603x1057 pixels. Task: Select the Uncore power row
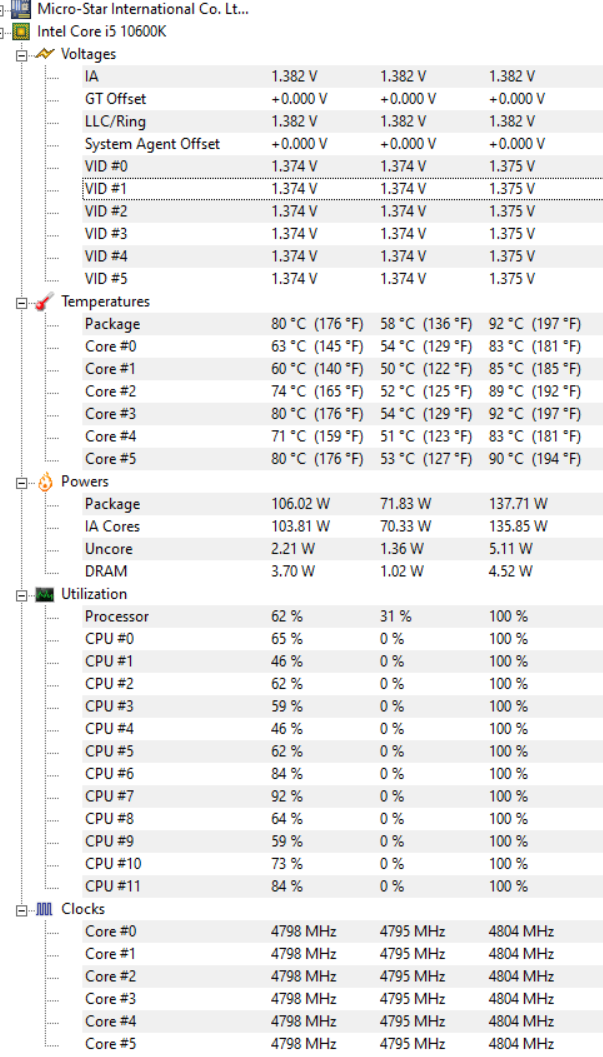(x=108, y=549)
